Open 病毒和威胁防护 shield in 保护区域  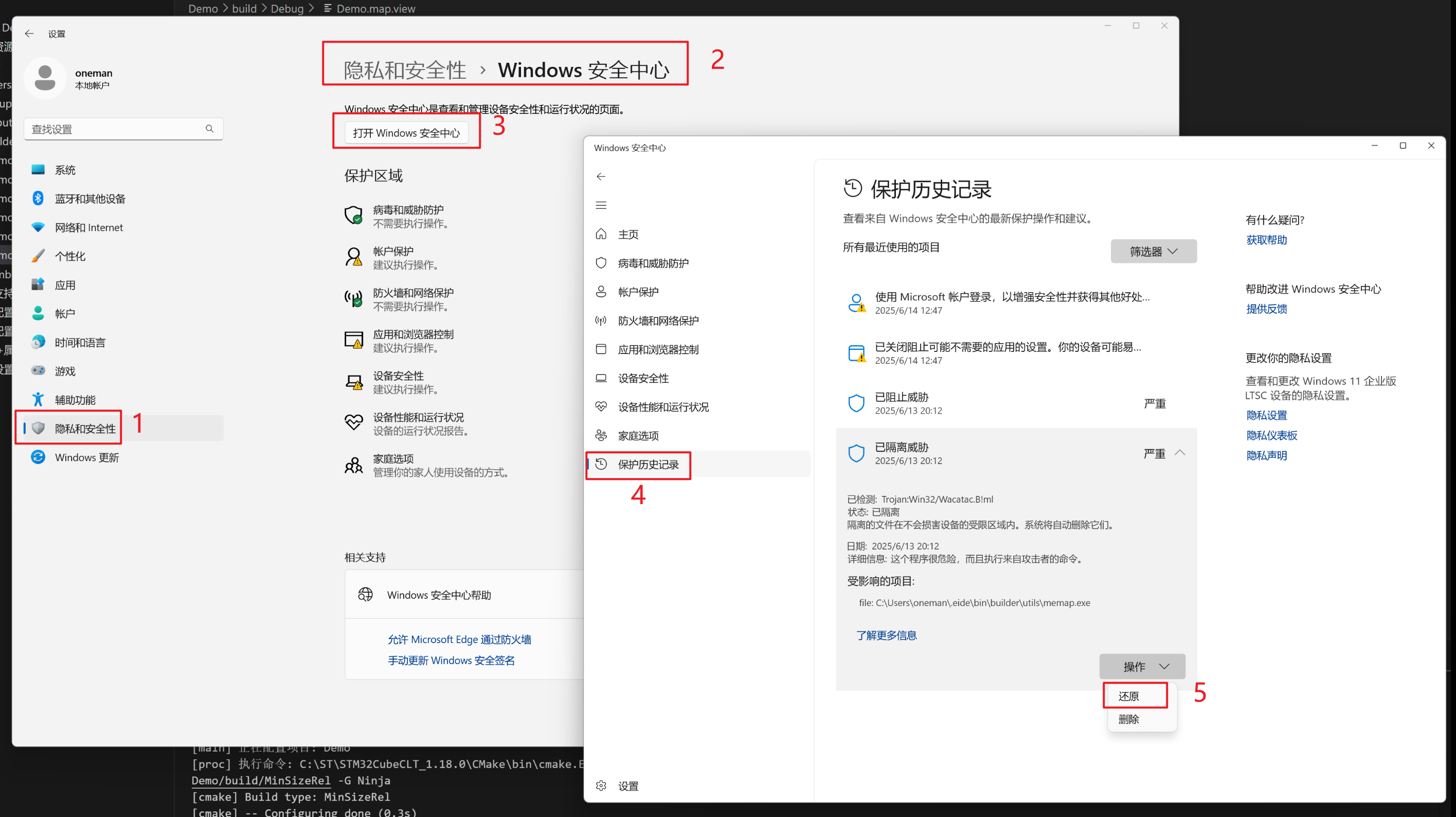point(354,216)
